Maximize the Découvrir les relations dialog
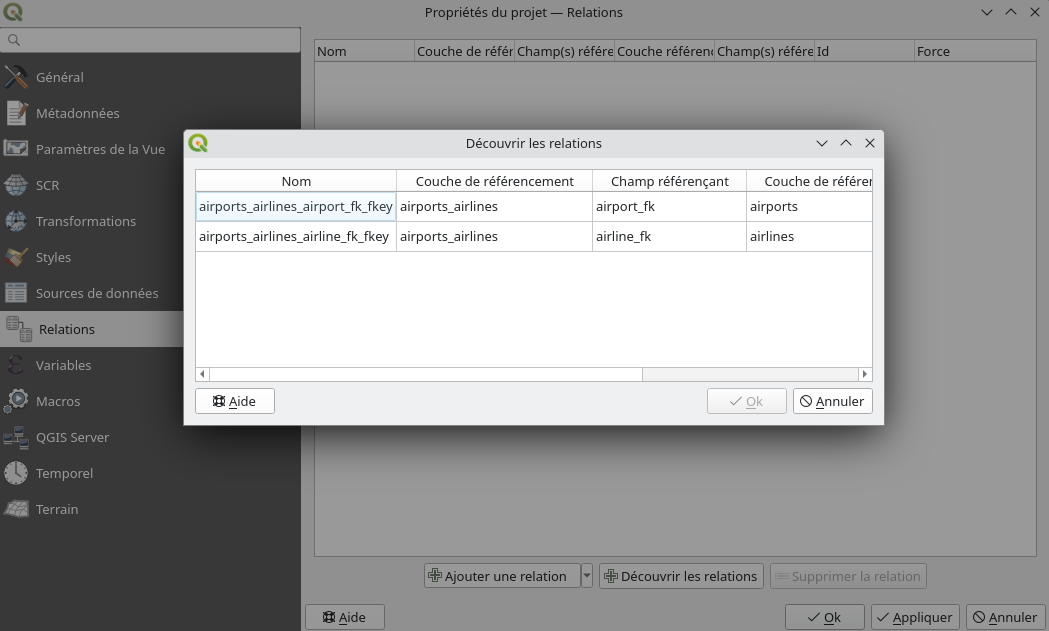 pyautogui.click(x=846, y=143)
